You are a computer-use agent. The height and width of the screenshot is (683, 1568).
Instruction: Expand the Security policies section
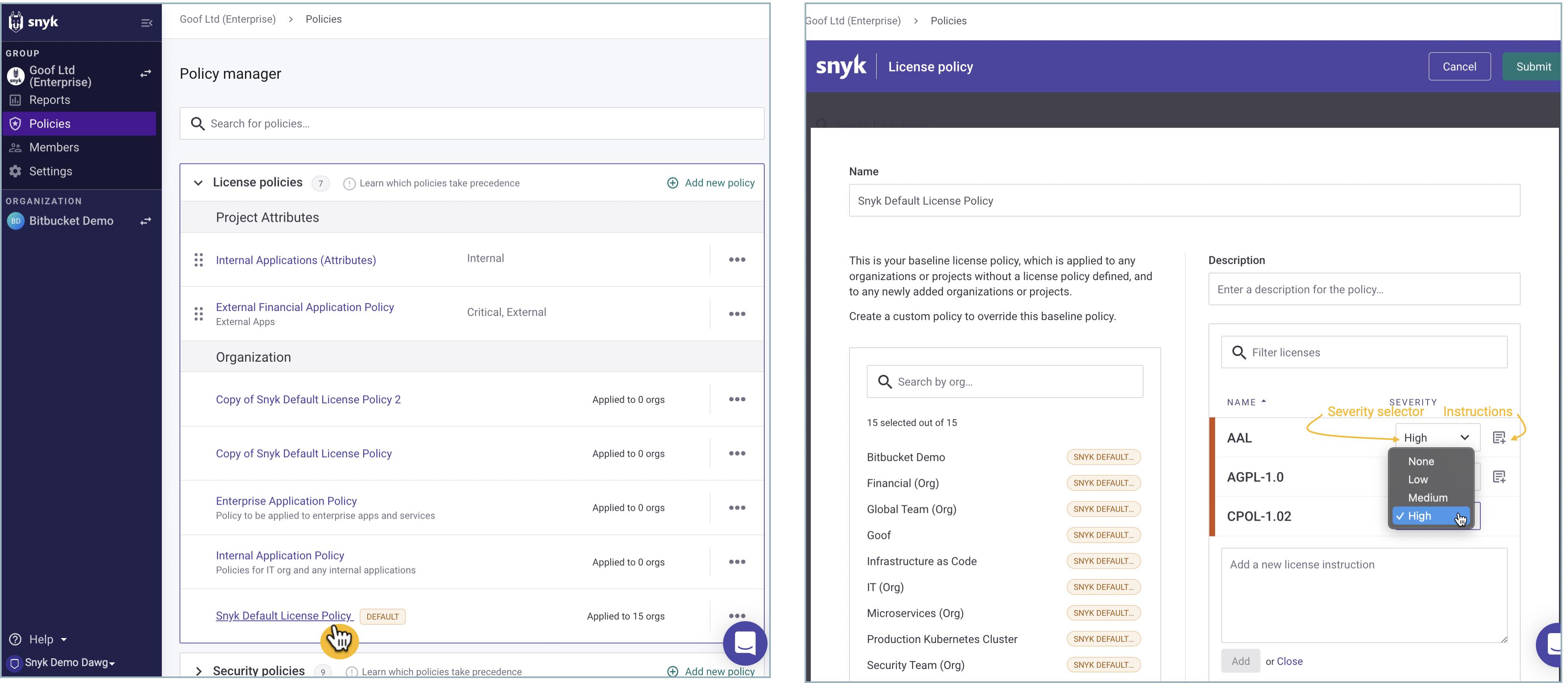198,671
